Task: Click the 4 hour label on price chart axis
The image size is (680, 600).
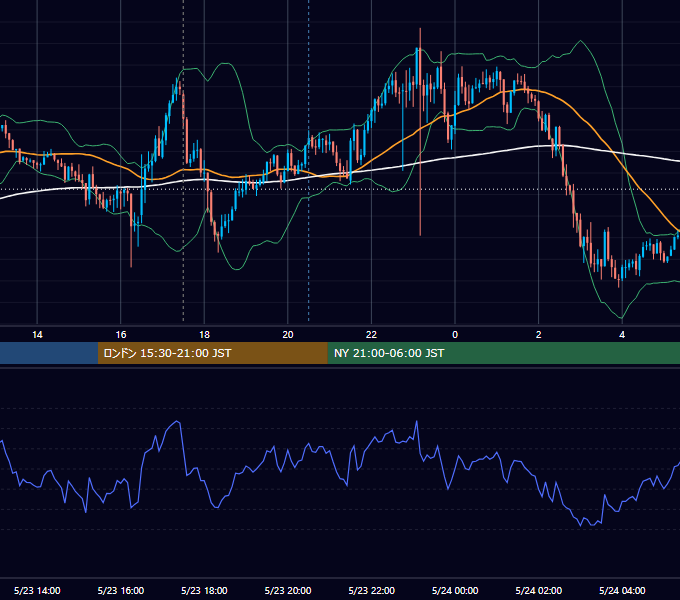Action: (x=622, y=335)
